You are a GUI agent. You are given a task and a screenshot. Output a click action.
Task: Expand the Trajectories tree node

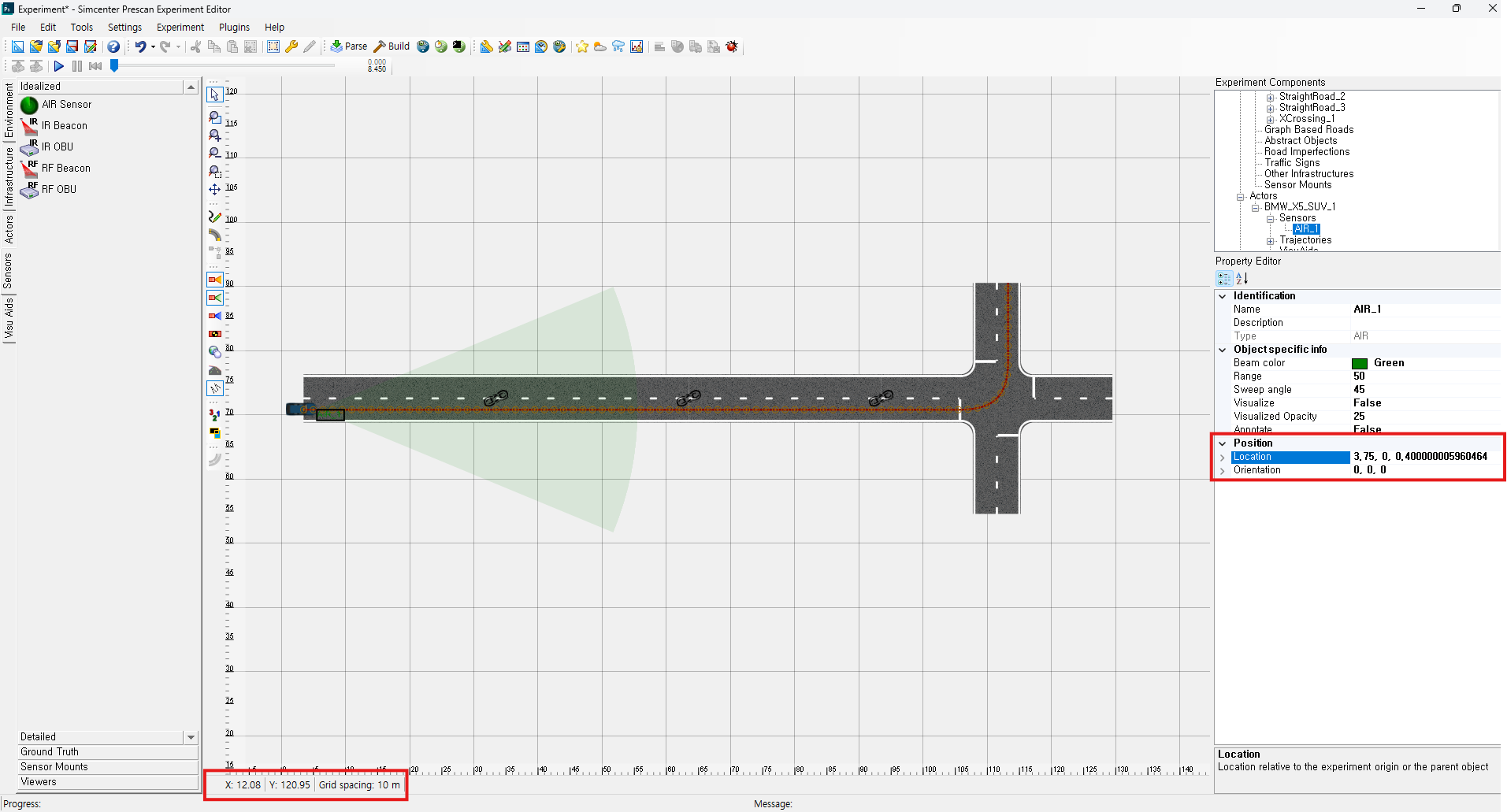click(x=1270, y=241)
